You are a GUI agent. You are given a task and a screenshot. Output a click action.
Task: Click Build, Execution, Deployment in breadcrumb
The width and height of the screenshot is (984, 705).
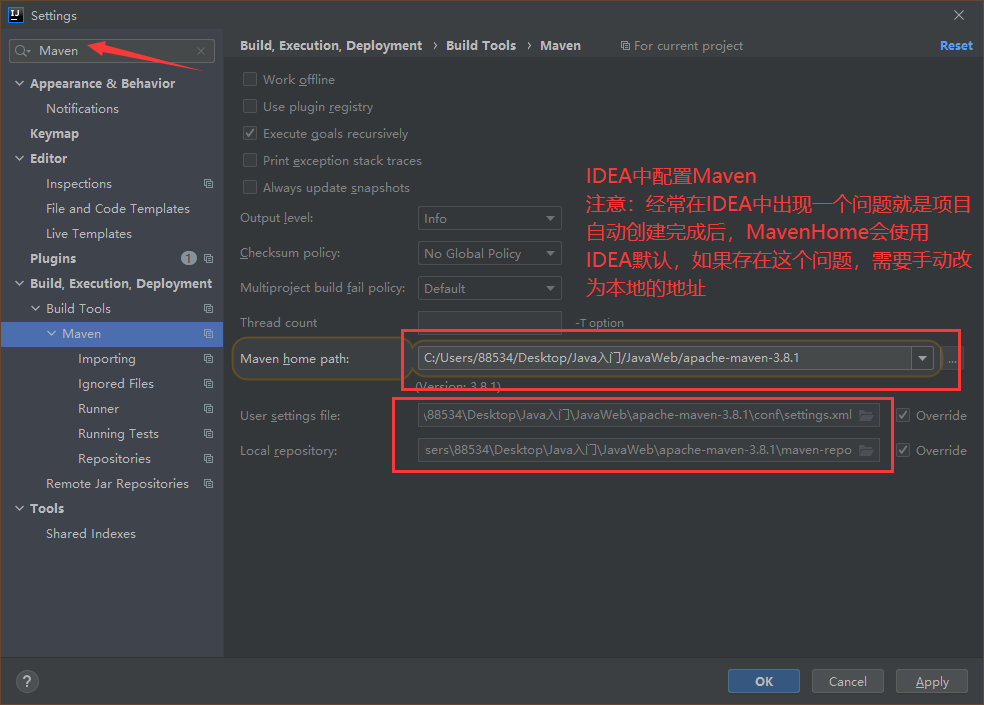pos(331,46)
